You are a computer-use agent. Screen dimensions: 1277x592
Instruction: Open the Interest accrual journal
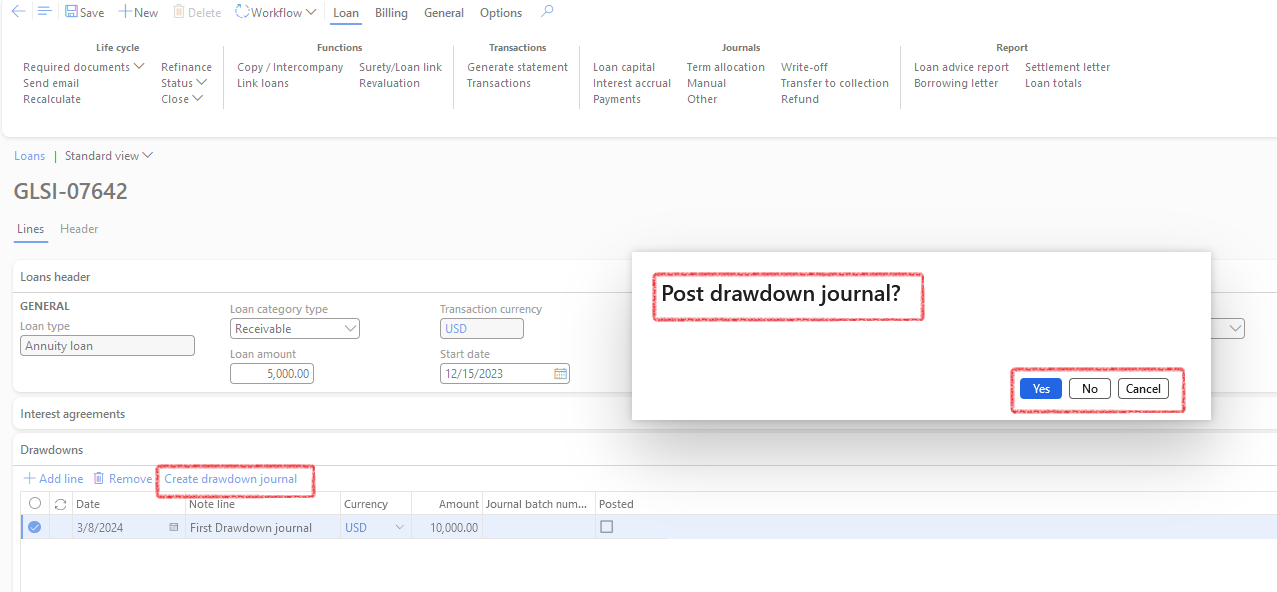tap(632, 83)
